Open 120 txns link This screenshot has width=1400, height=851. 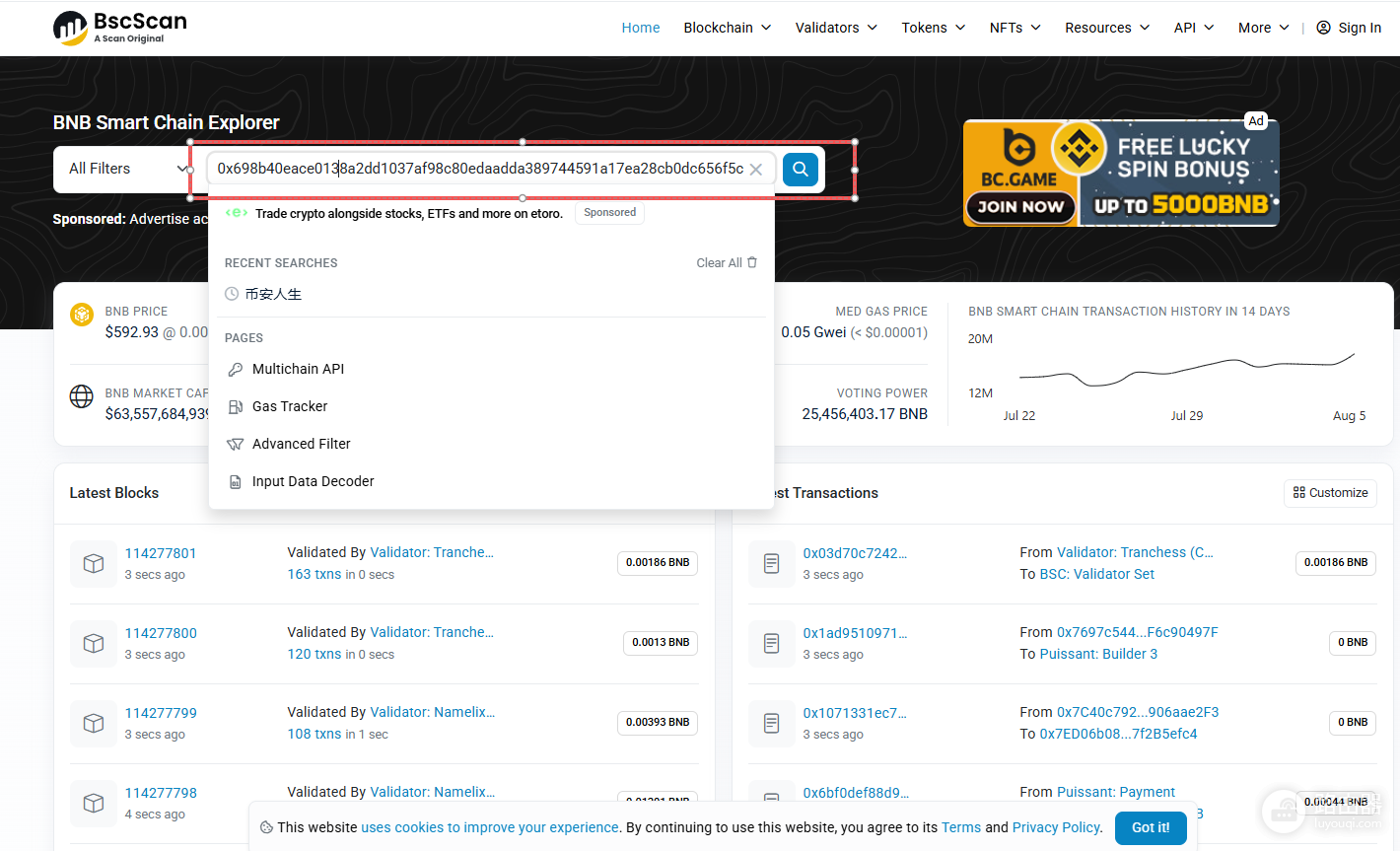(x=315, y=654)
